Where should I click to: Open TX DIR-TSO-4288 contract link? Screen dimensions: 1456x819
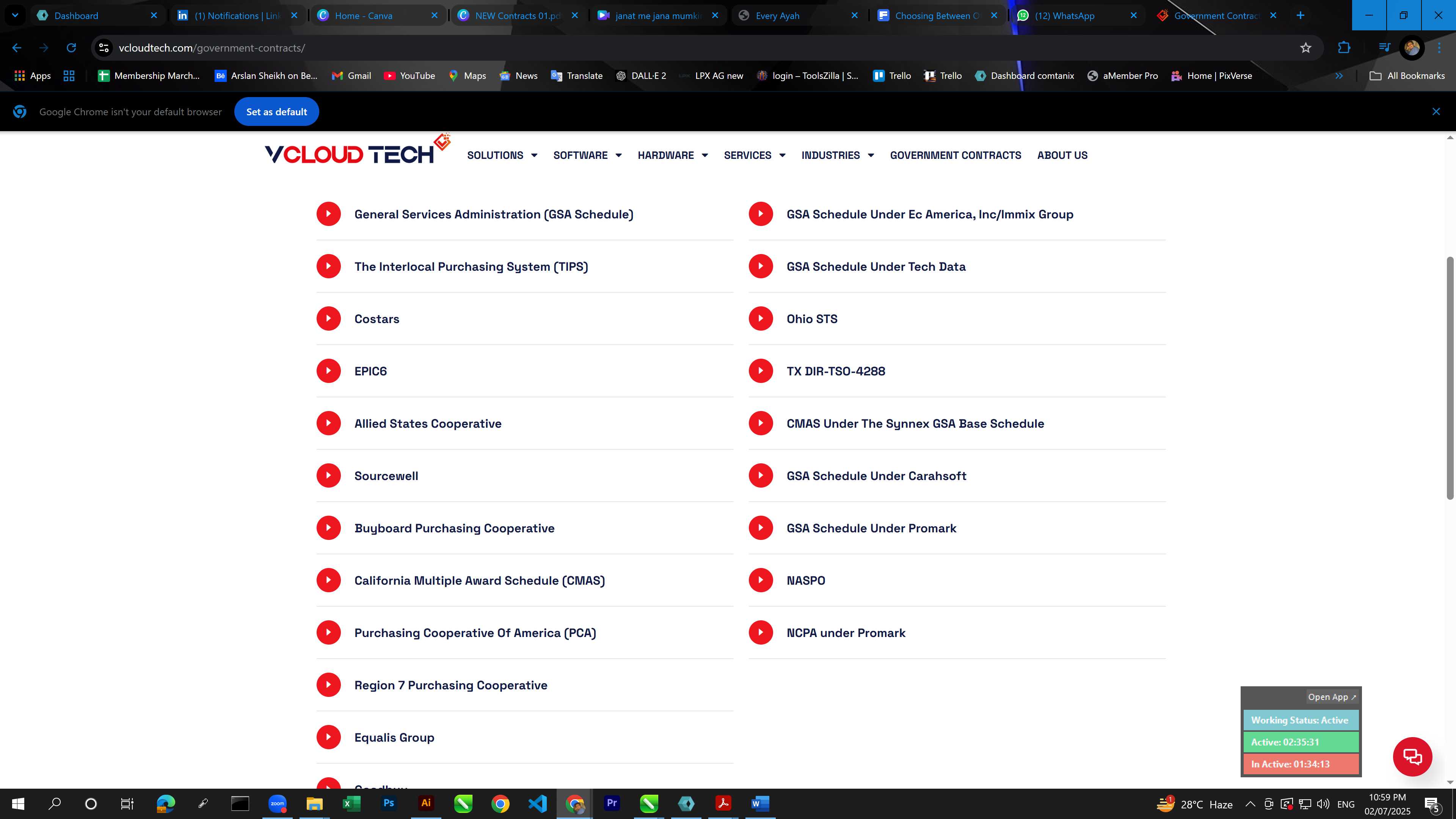coord(835,371)
